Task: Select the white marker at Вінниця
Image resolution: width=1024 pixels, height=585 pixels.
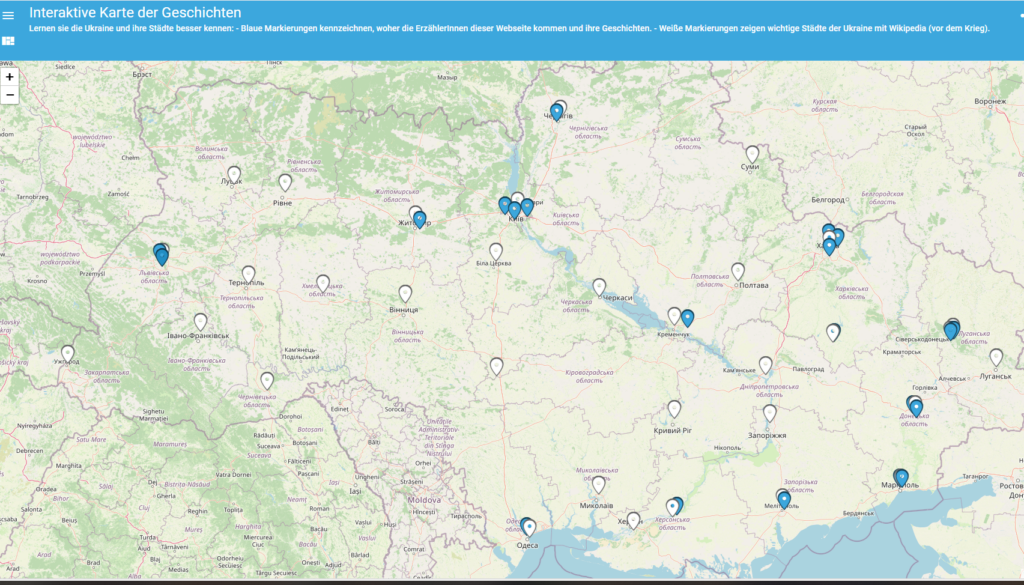Action: (405, 293)
